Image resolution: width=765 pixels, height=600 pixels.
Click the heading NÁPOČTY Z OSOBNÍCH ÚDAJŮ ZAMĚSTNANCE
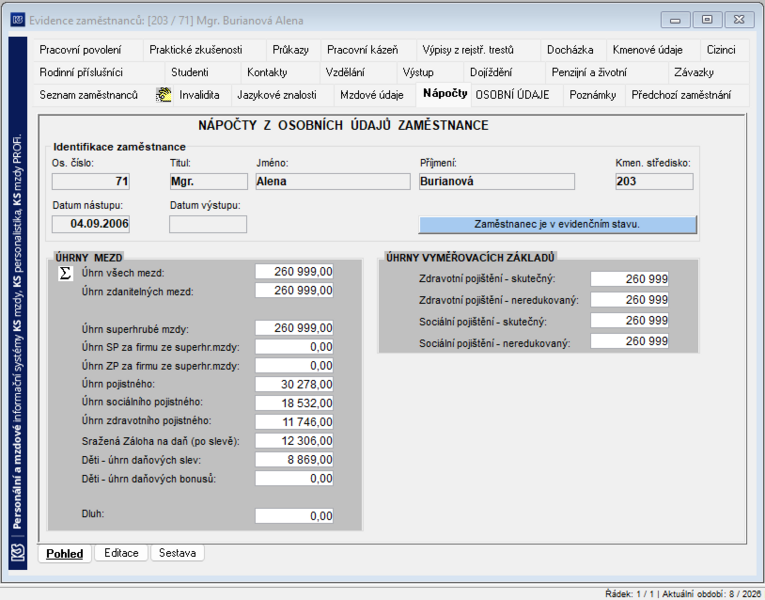[x=343, y=125]
